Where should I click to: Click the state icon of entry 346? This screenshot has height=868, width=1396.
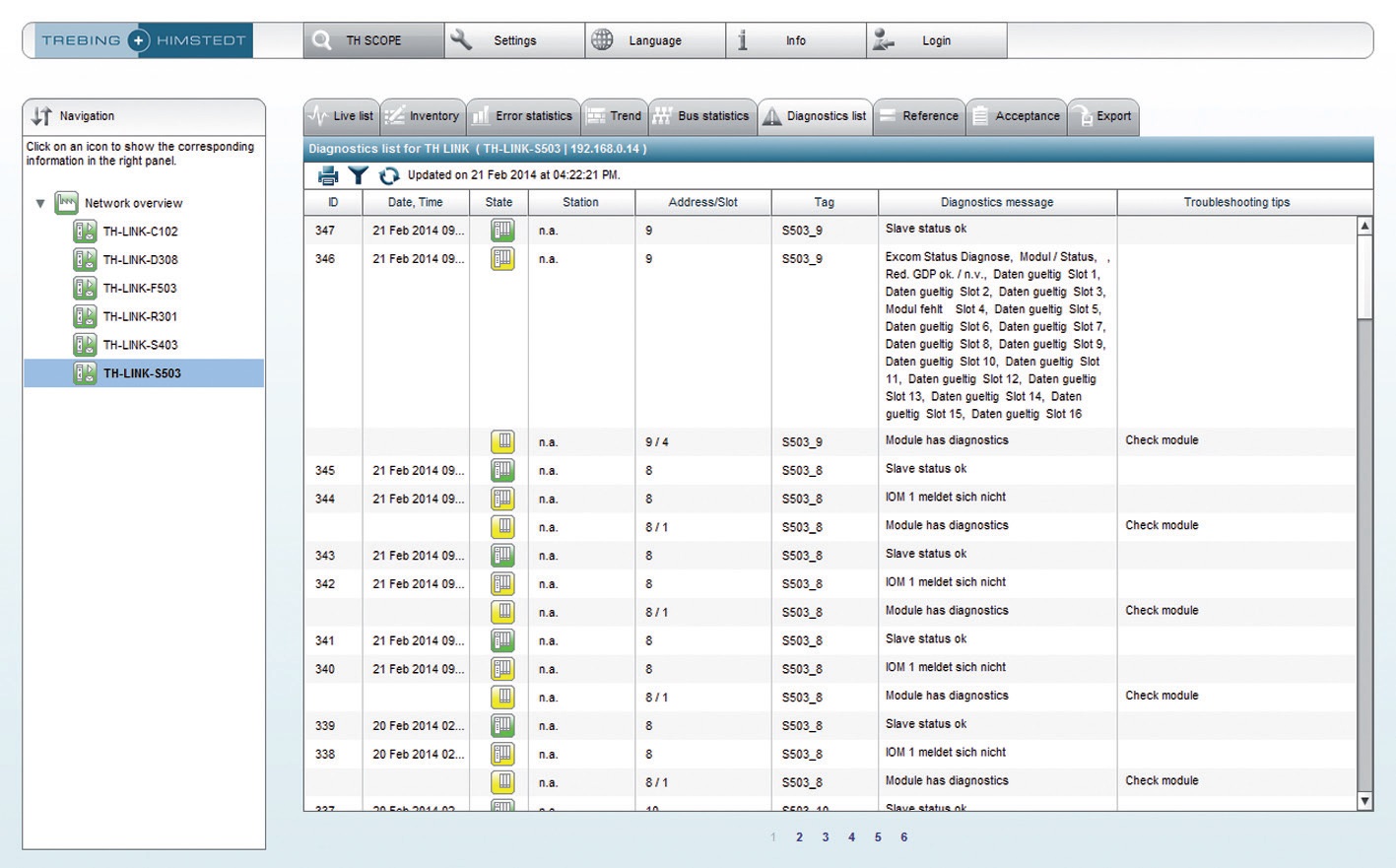pos(502,259)
